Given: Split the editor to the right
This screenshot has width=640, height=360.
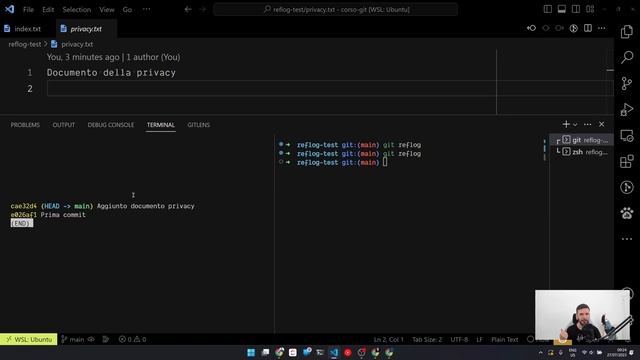Looking at the screenshot, I should pyautogui.click(x=588, y=28).
